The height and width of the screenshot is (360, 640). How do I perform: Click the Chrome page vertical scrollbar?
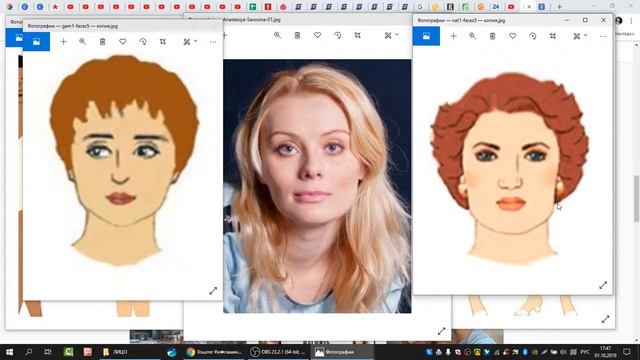point(636,198)
